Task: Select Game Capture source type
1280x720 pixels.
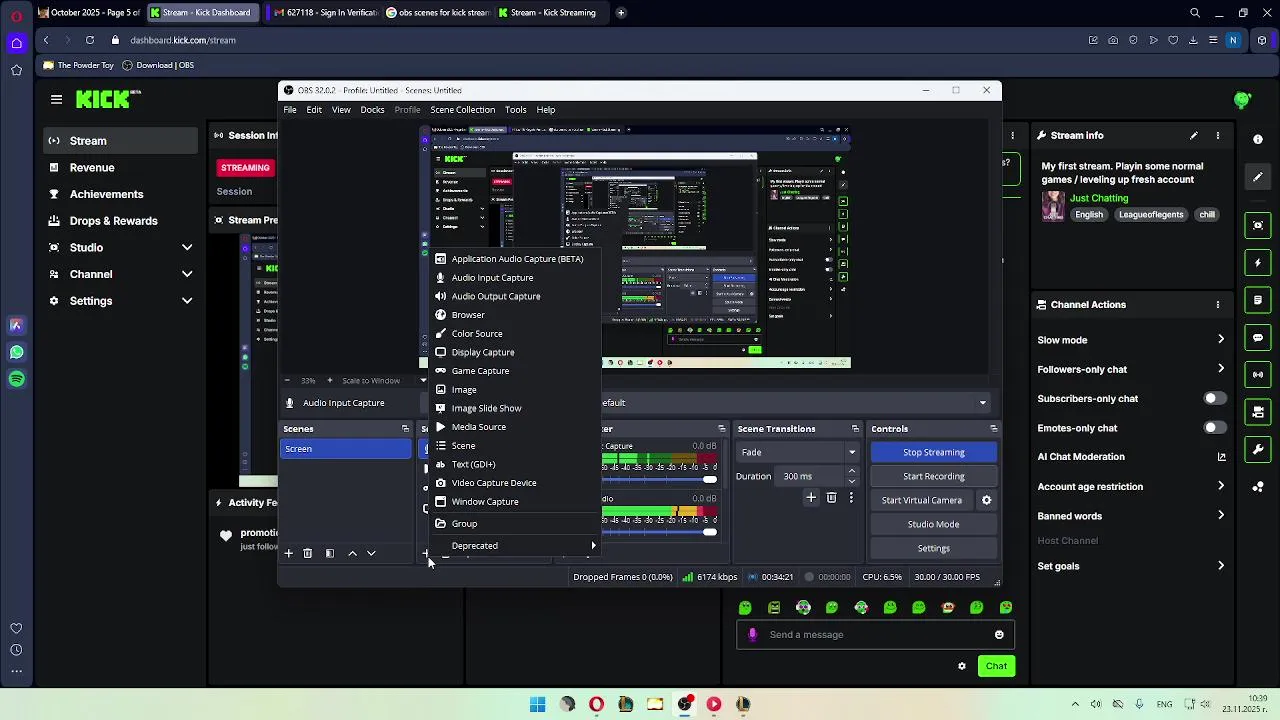Action: 516,371
